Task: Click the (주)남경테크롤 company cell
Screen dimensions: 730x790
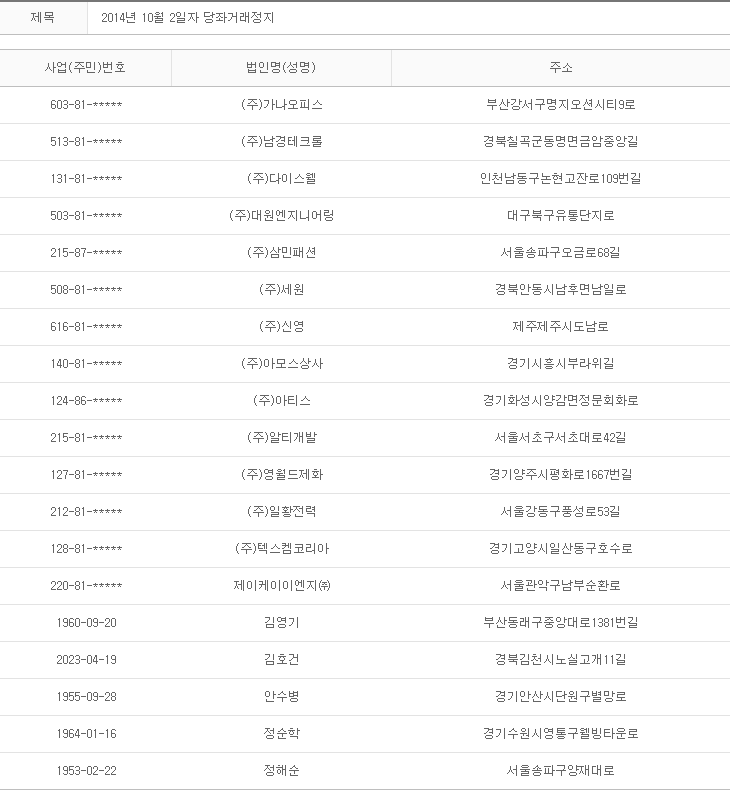Action: tap(281, 142)
